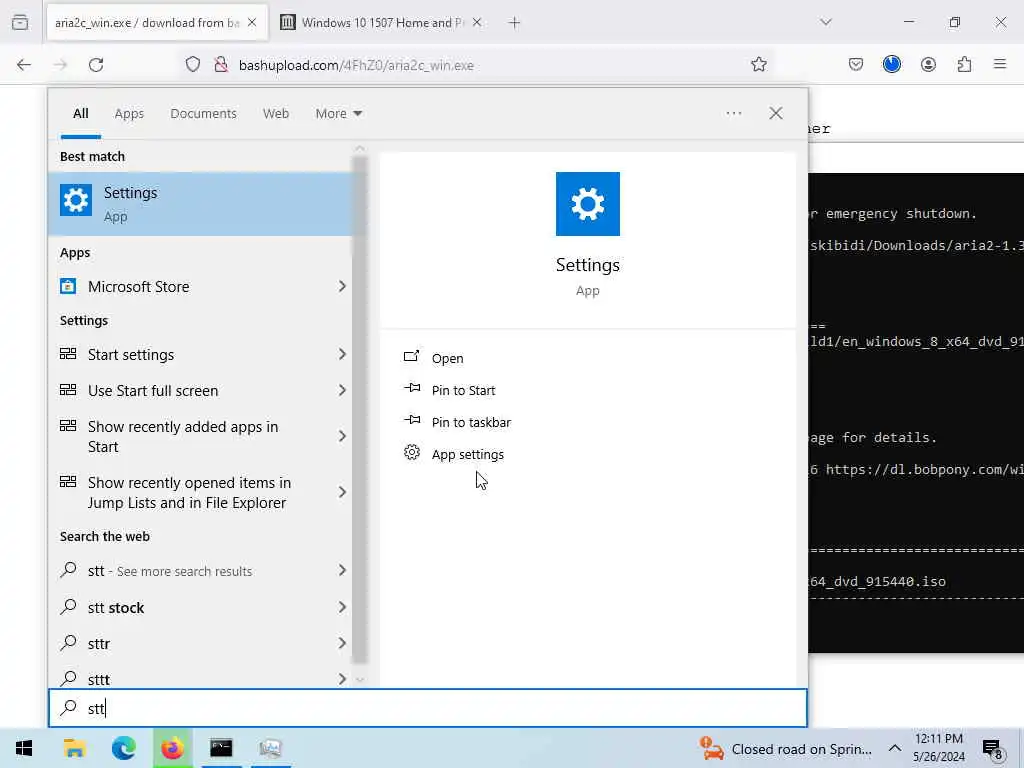Viewport: 1024px width, 768px height.
Task: Expand sttr suggestion chevron
Action: 342,643
